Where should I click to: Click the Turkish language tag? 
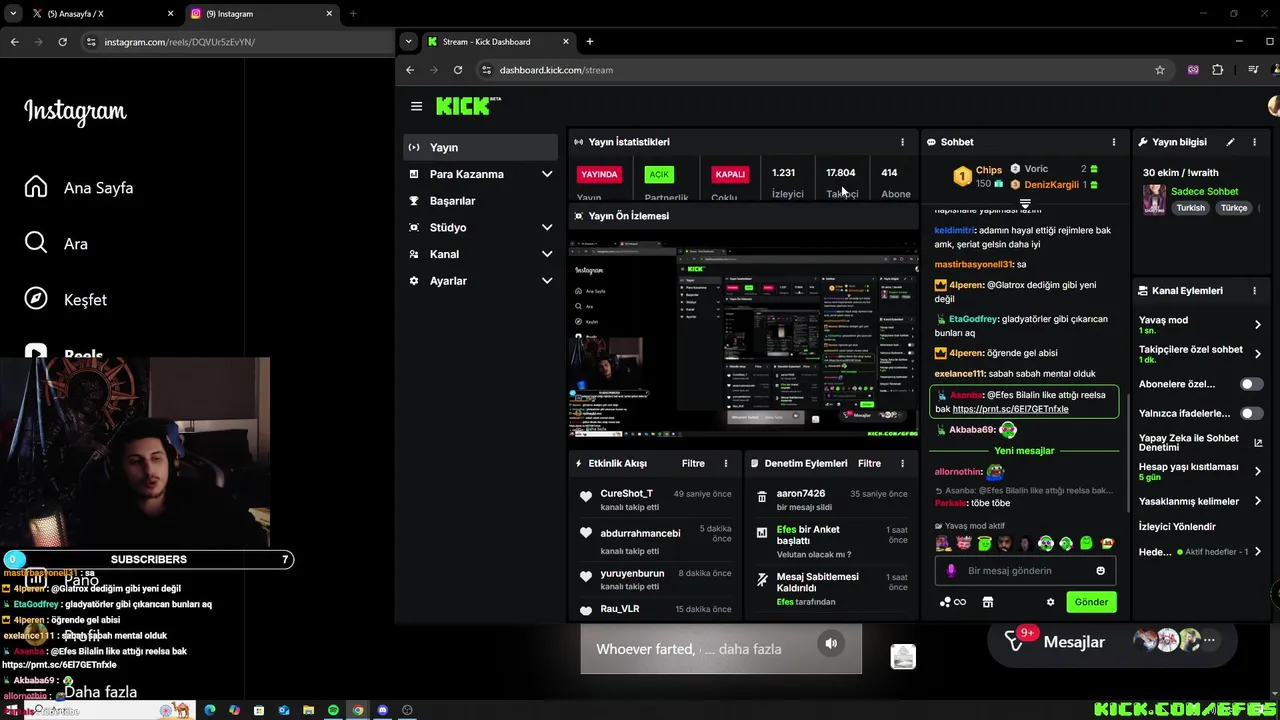1190,208
